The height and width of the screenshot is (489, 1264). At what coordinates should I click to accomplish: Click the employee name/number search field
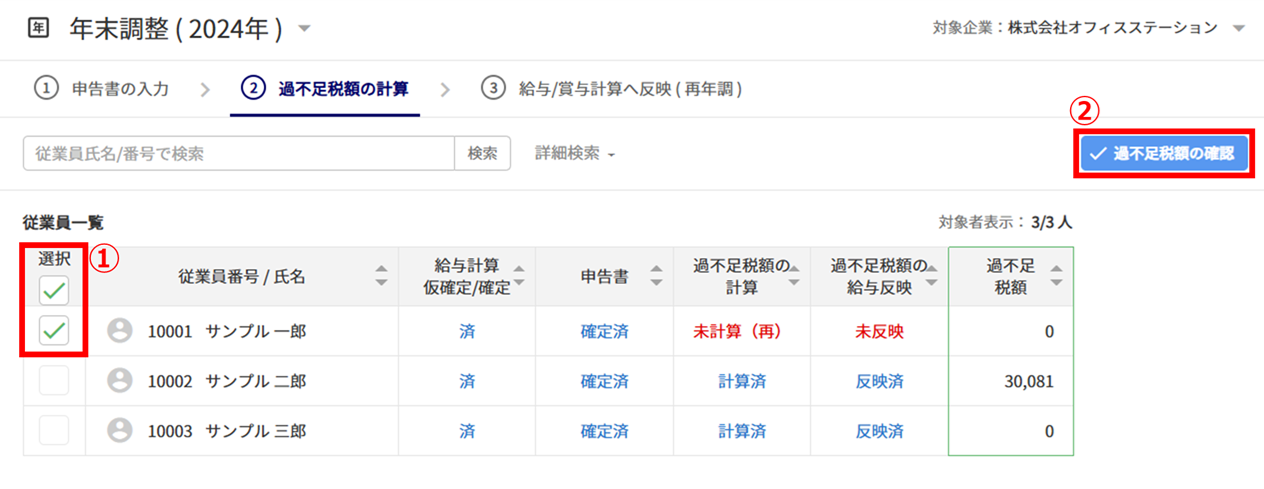point(238,153)
